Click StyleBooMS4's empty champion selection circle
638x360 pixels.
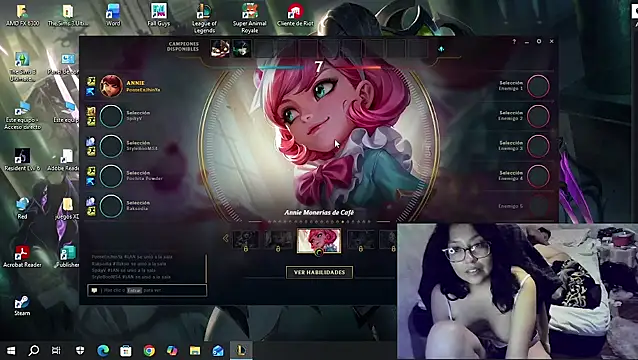(111, 146)
